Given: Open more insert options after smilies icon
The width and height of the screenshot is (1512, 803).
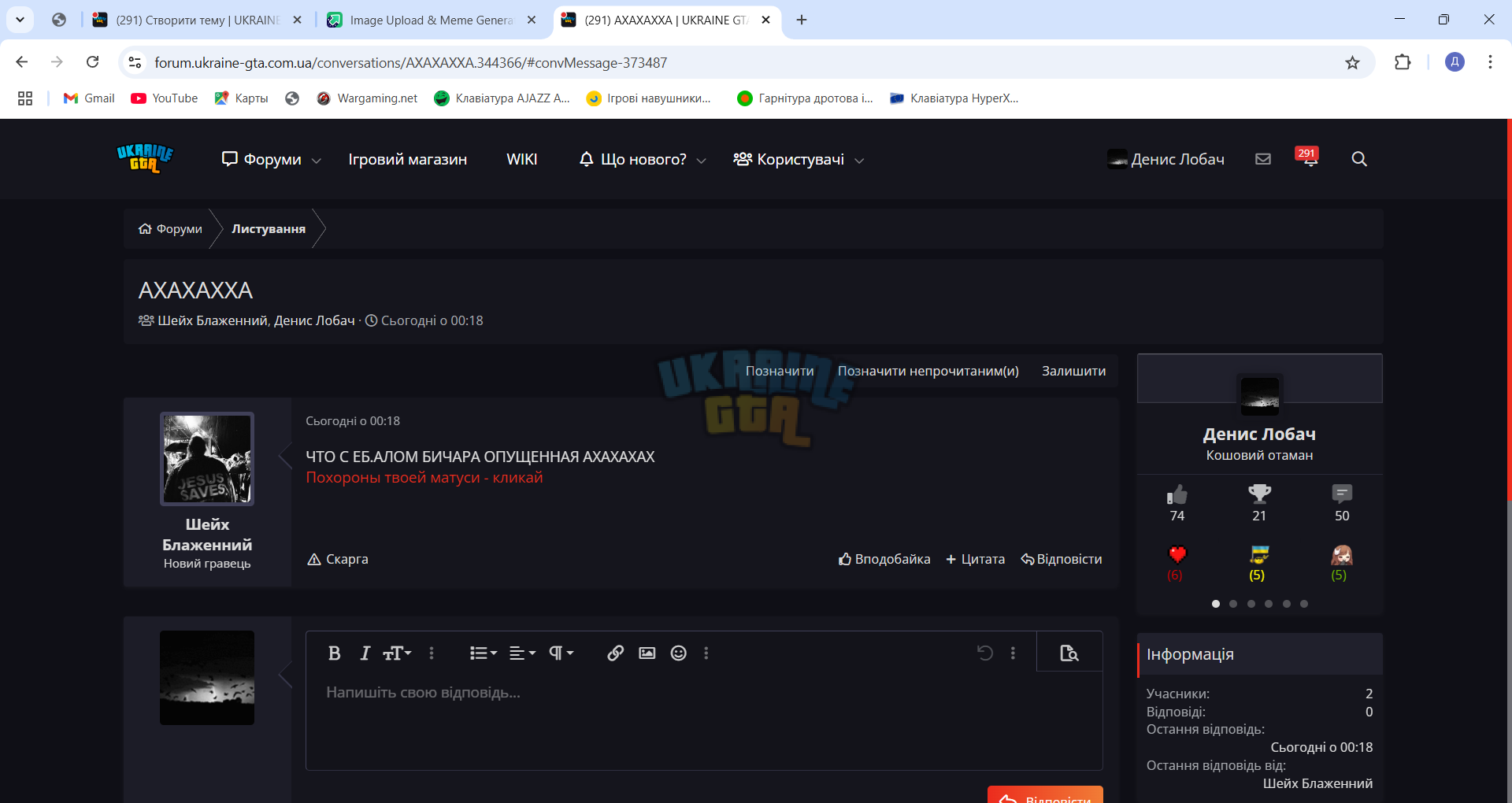Looking at the screenshot, I should pos(706,653).
